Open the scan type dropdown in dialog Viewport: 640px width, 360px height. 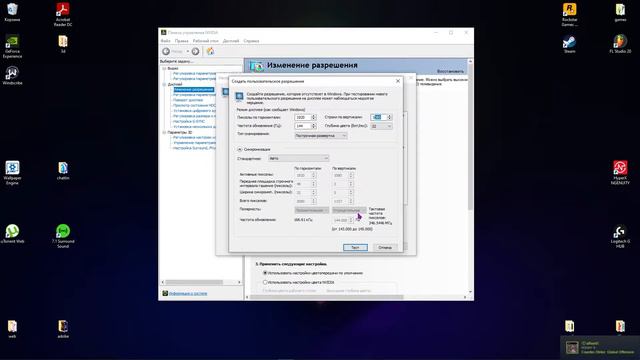321,136
